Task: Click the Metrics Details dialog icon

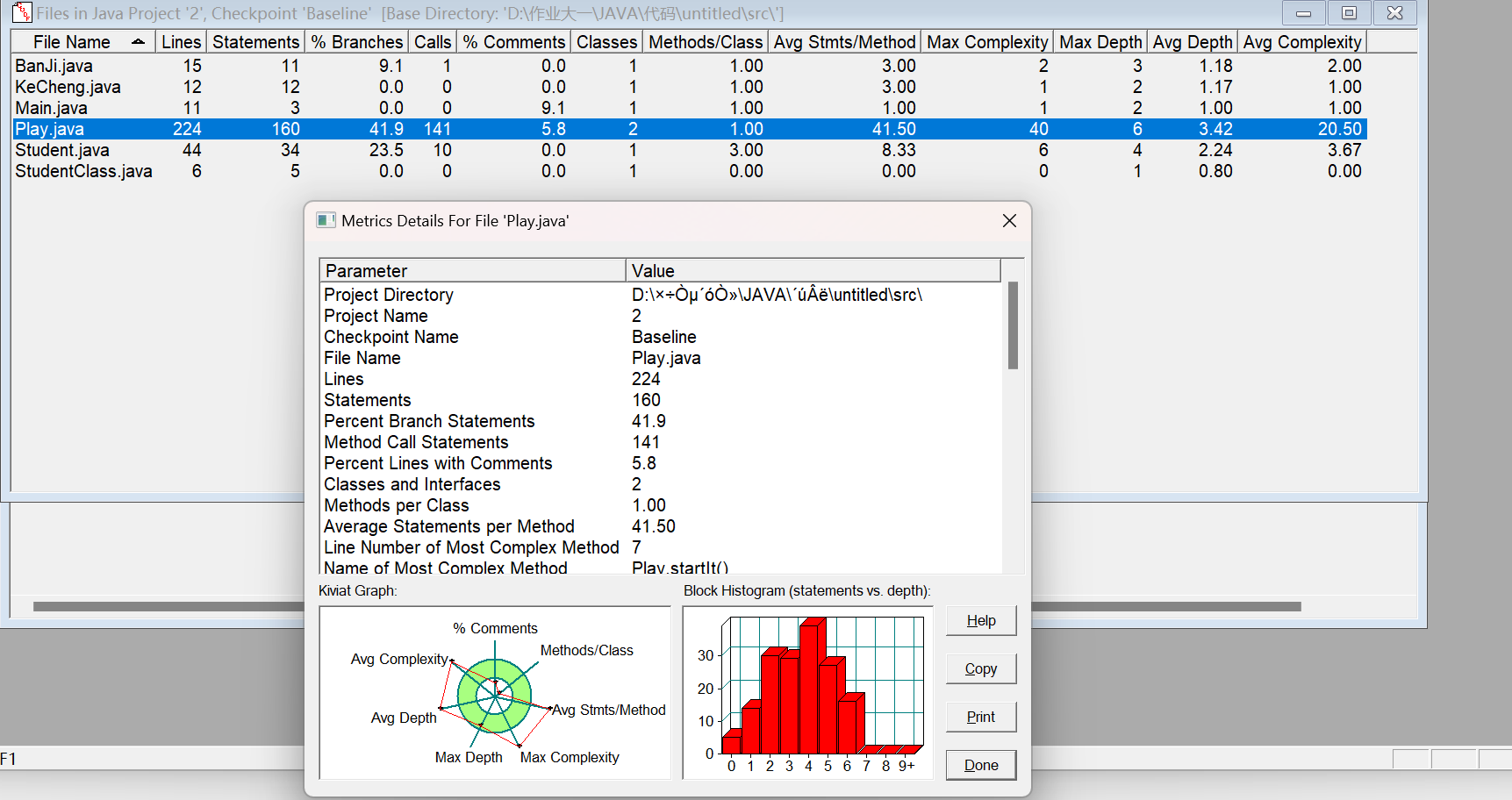Action: 326,220
